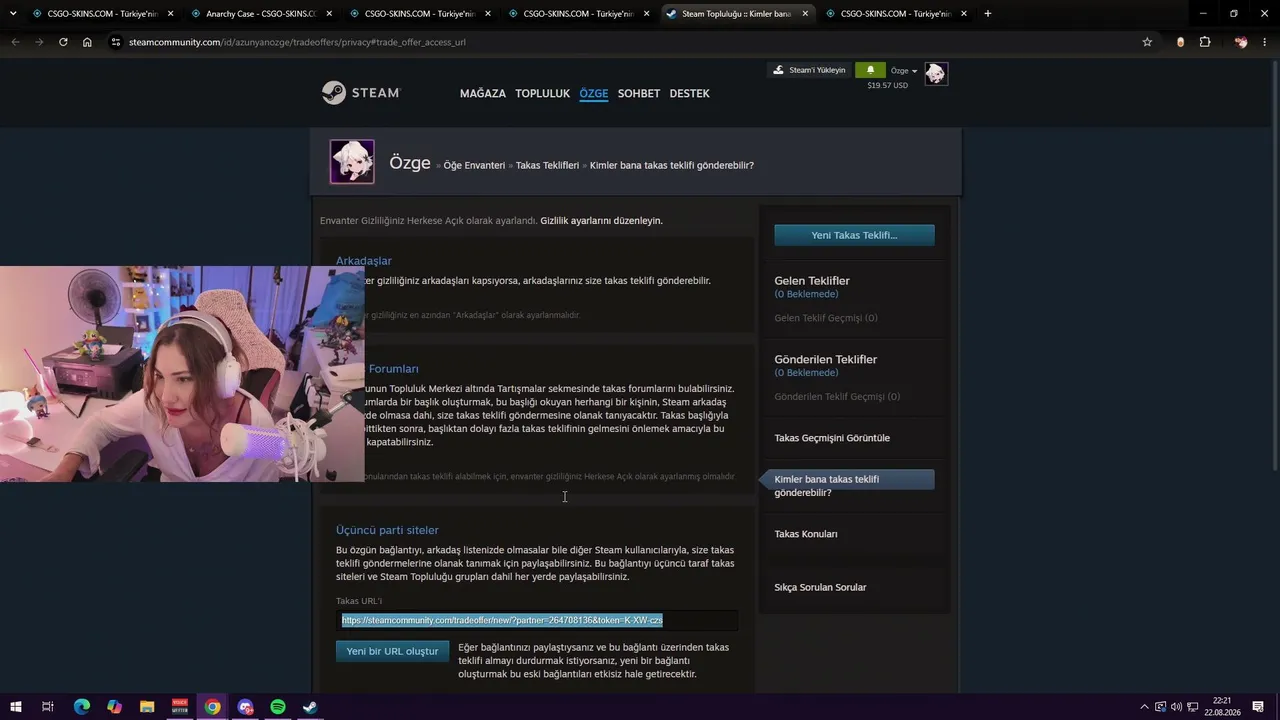Open Sıkça Sorulan Sorular link
This screenshot has height=720, width=1280.
pyautogui.click(x=820, y=587)
